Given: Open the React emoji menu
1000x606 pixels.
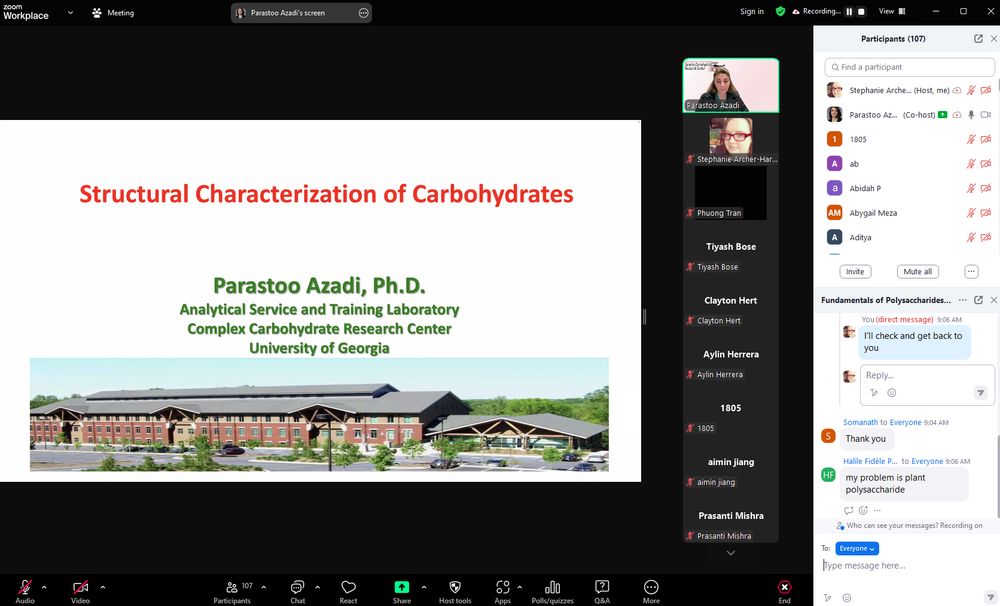Looking at the screenshot, I should click(x=348, y=588).
